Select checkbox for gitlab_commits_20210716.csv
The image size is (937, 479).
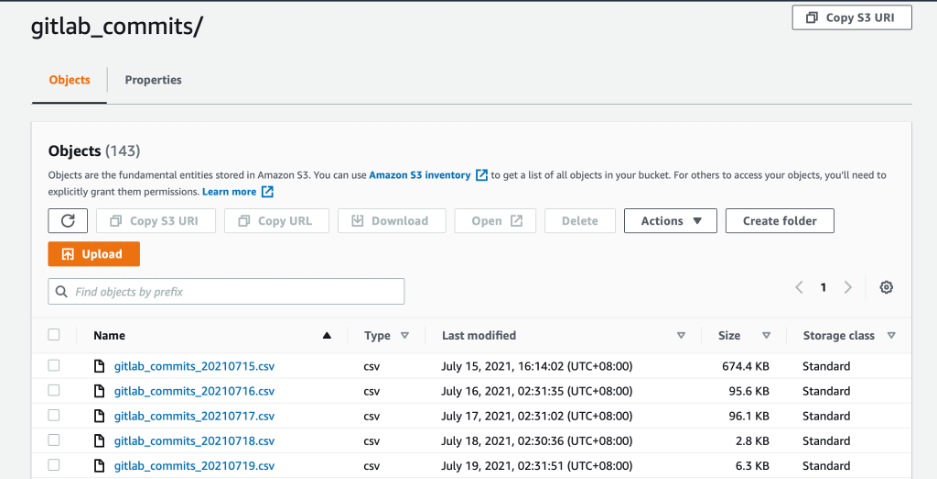pyautogui.click(x=54, y=391)
